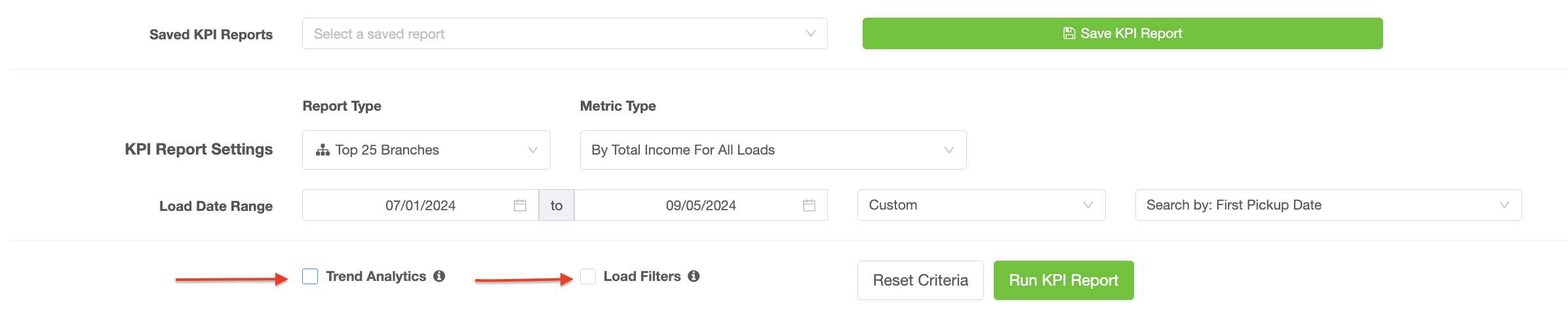
Task: Click the Saved KPI Reports chevron arrow
Action: click(x=811, y=33)
